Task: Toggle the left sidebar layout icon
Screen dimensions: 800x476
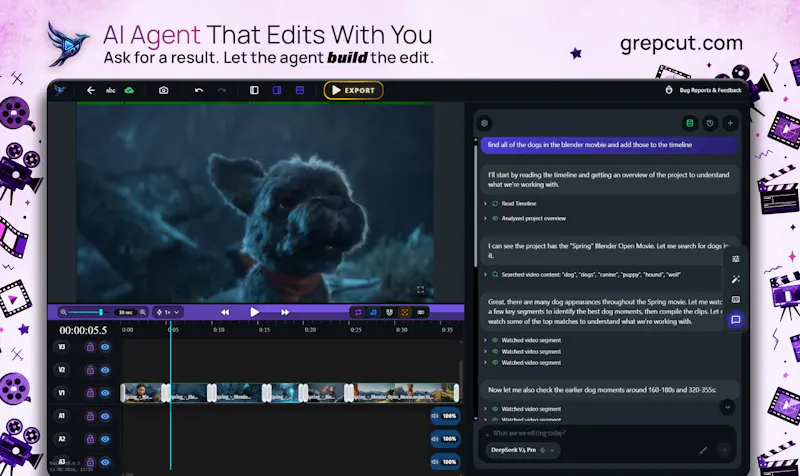Action: pyautogui.click(x=254, y=90)
